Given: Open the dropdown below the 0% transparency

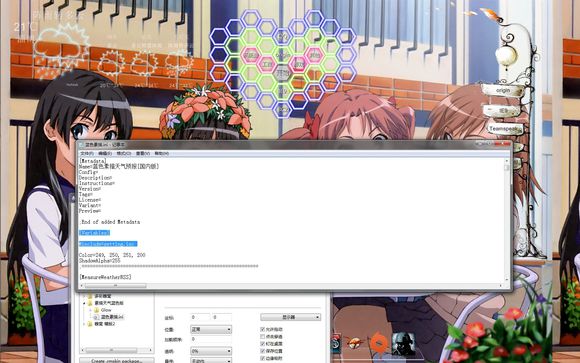Looking at the screenshot, I should pos(211,360).
